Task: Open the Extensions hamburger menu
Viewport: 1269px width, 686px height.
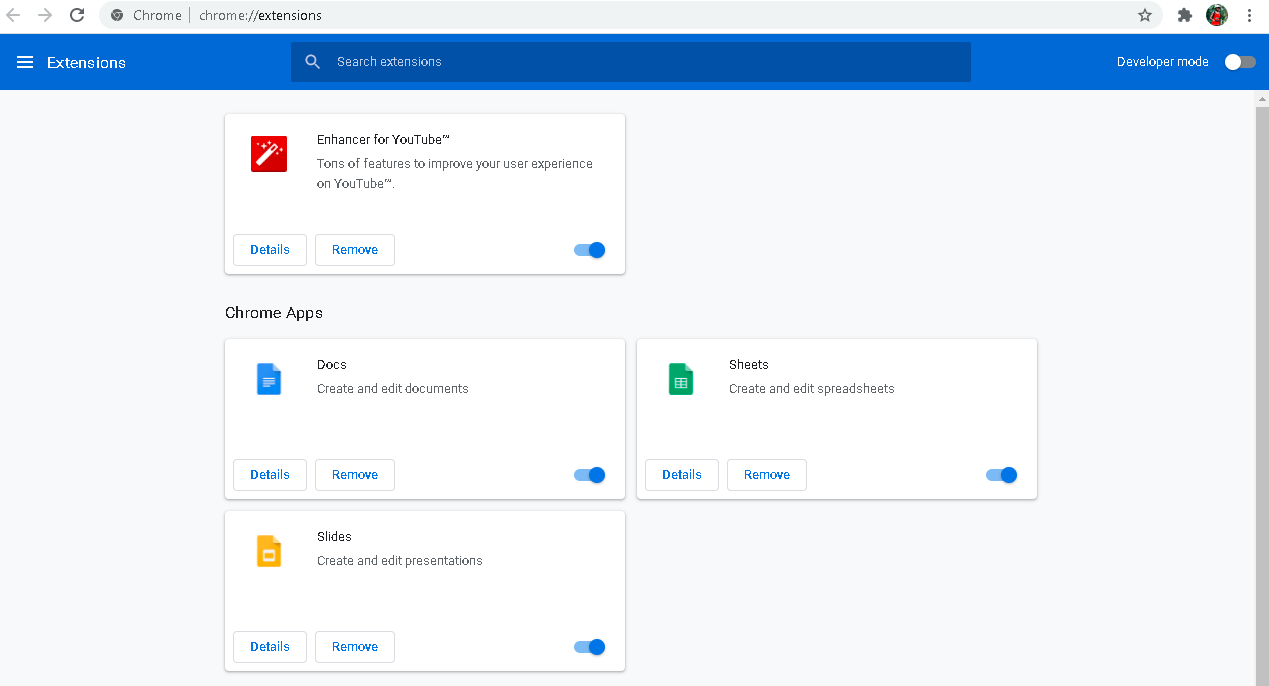Action: pos(25,62)
